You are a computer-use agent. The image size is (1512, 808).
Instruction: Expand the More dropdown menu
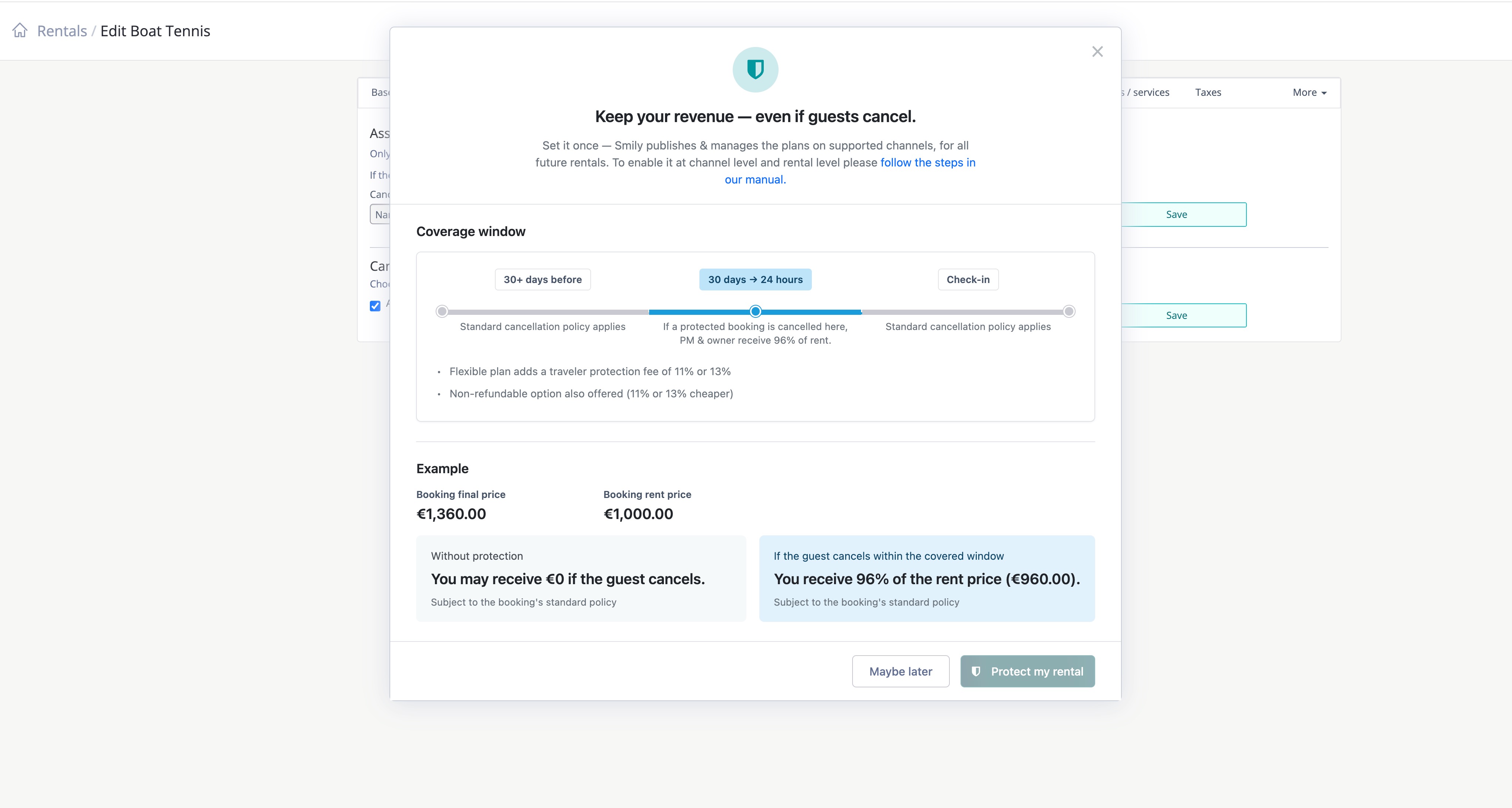(x=1309, y=93)
